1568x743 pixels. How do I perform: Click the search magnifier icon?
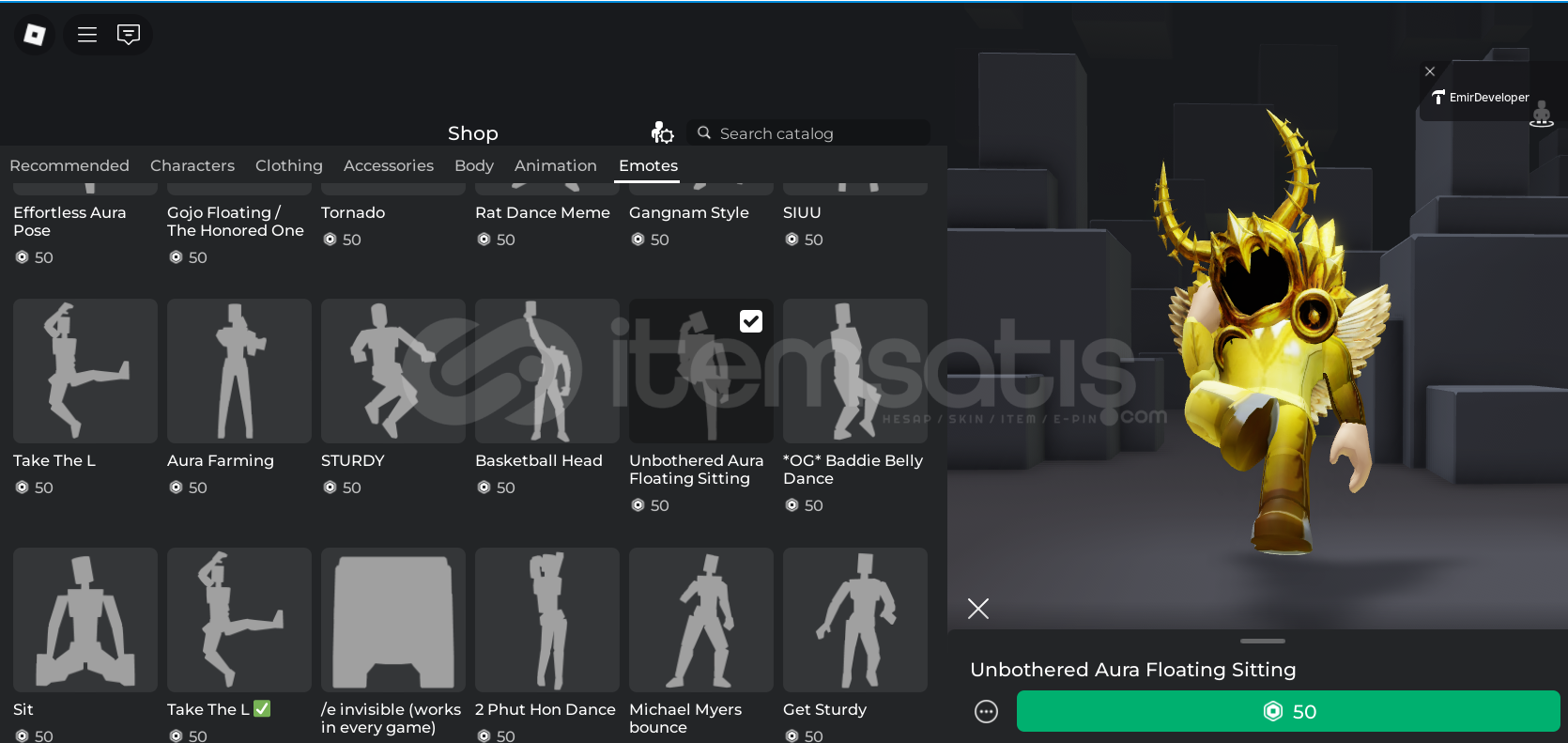click(x=704, y=132)
